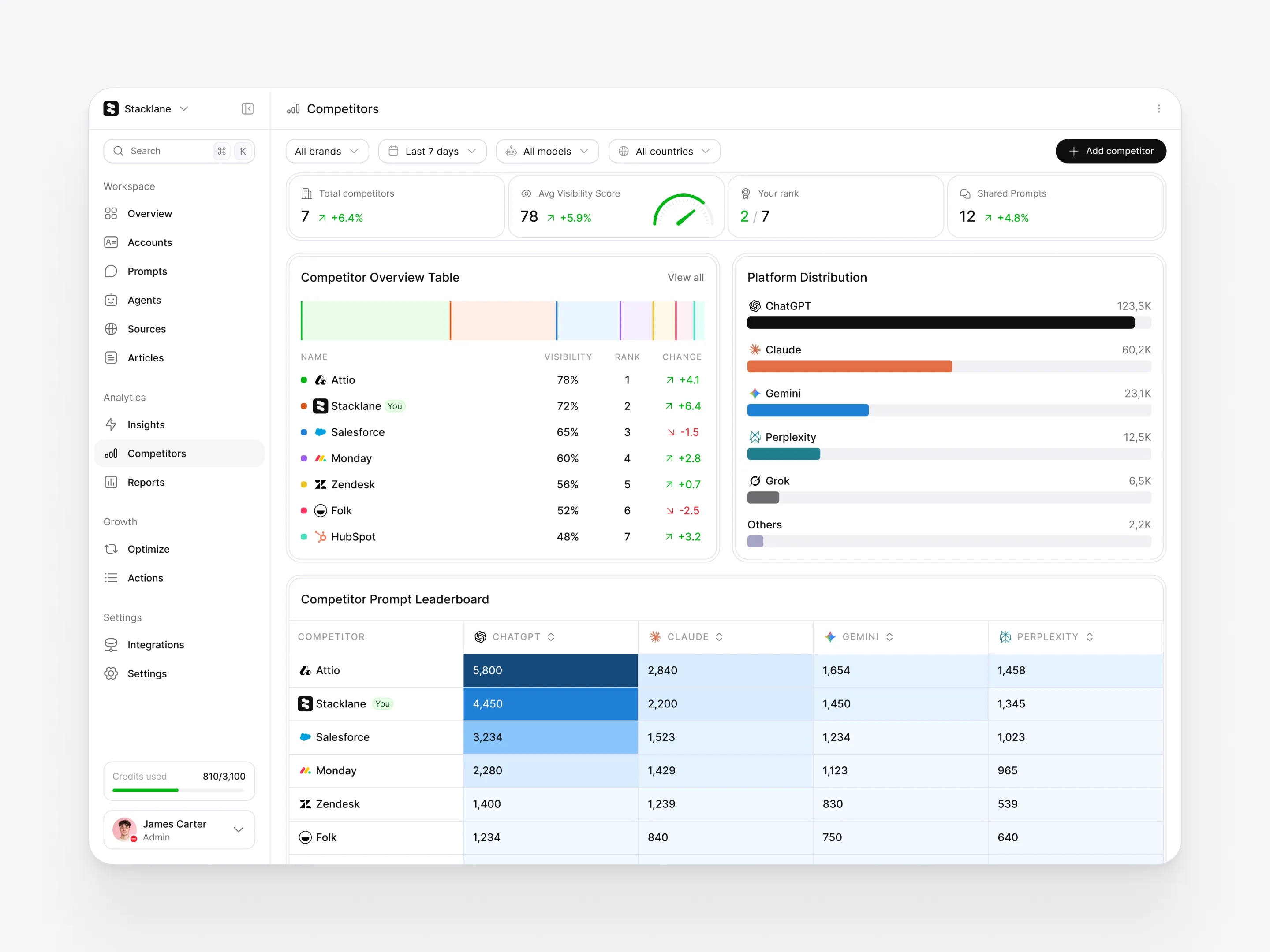Click View all in Competitor Overview Table

[x=686, y=277]
